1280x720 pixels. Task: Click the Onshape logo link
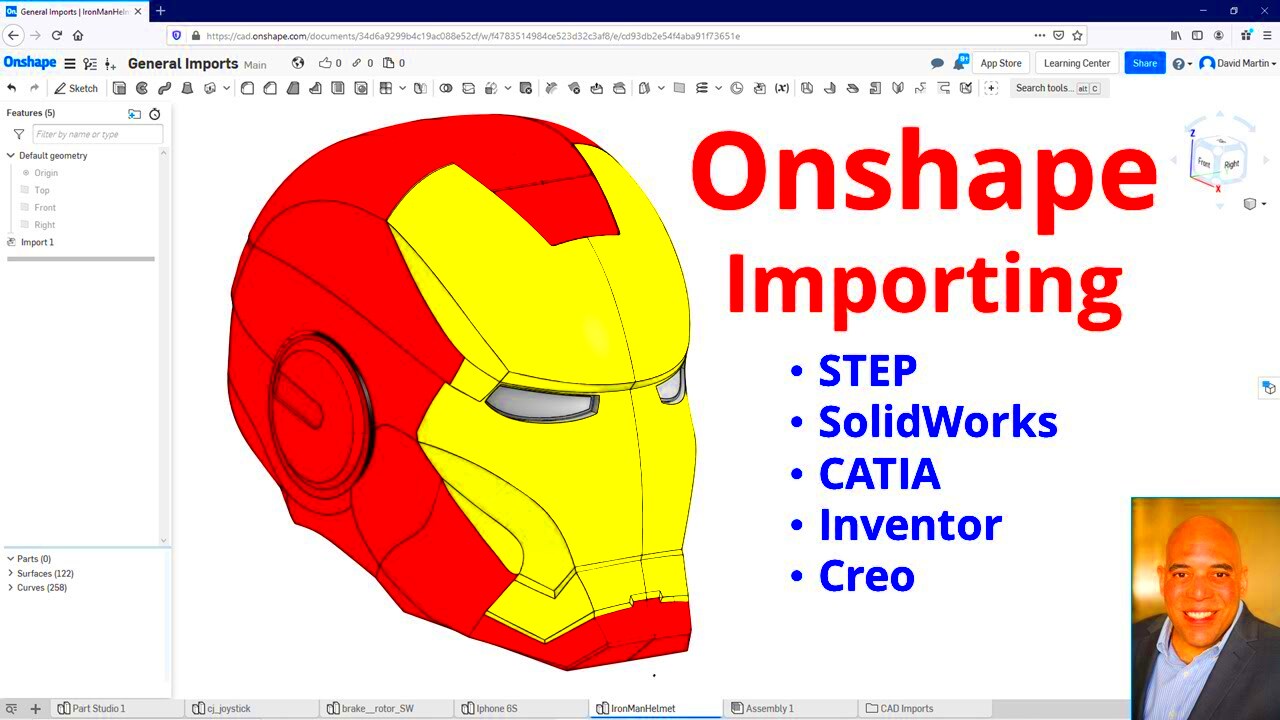pyautogui.click(x=30, y=62)
